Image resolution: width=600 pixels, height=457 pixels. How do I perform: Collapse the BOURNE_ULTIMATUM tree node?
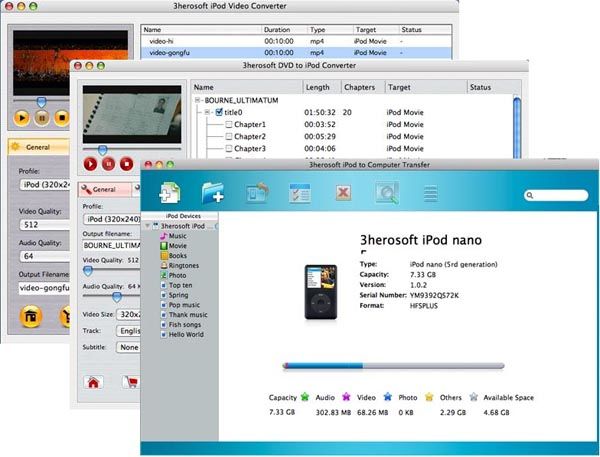tap(197, 100)
